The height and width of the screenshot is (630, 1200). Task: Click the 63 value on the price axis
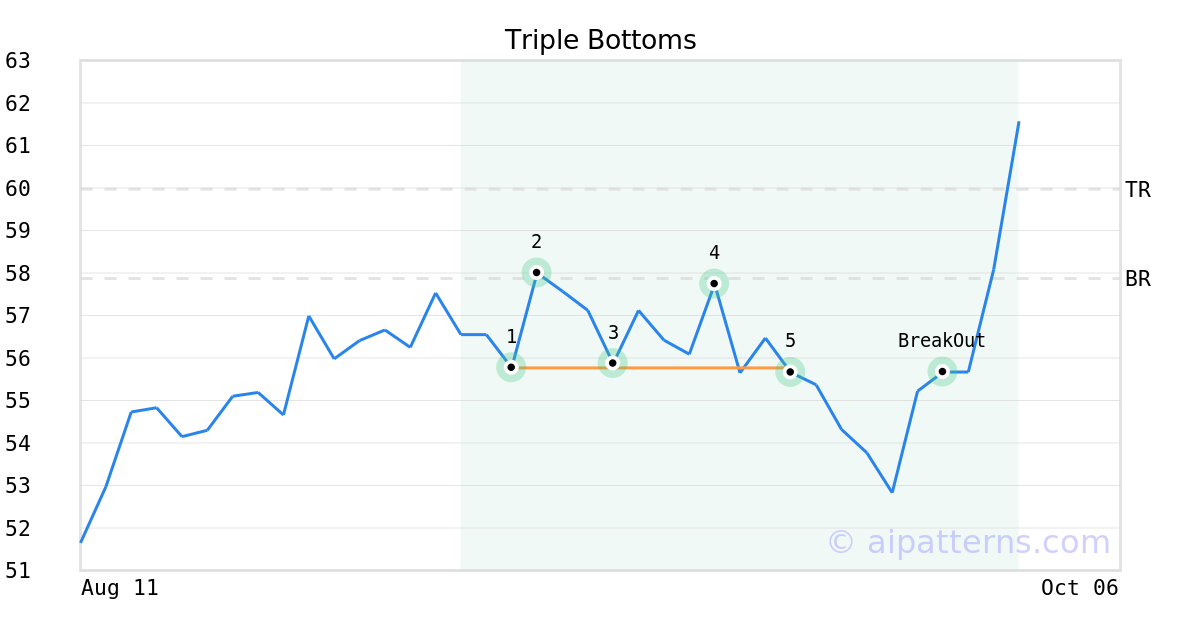coord(18,61)
